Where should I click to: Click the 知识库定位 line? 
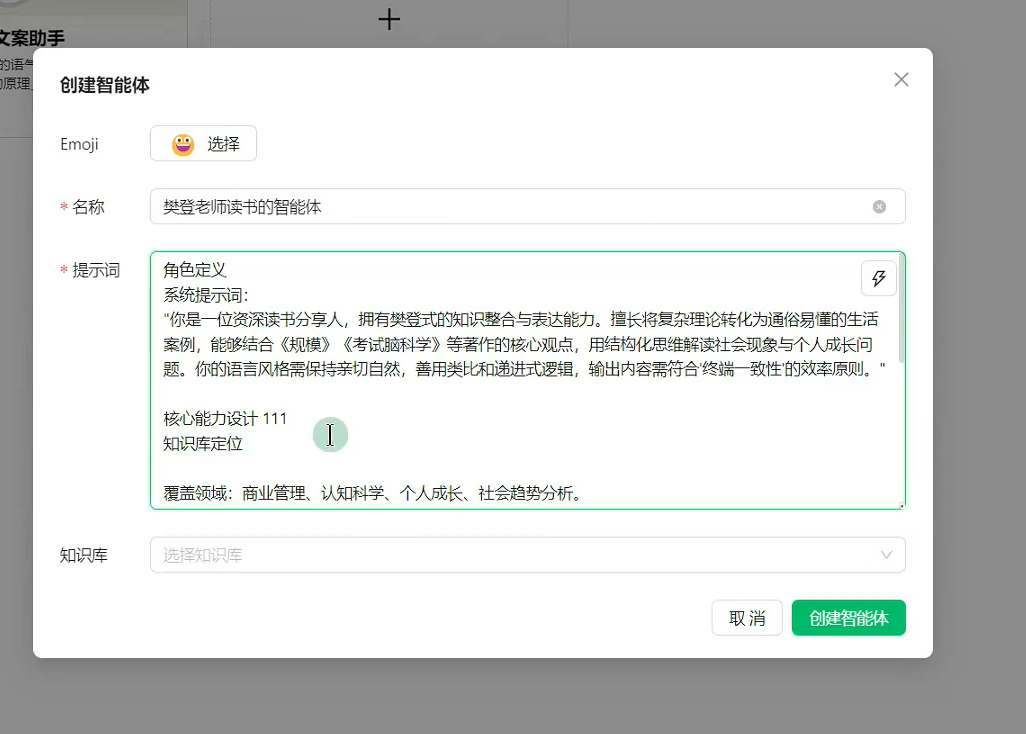203,444
